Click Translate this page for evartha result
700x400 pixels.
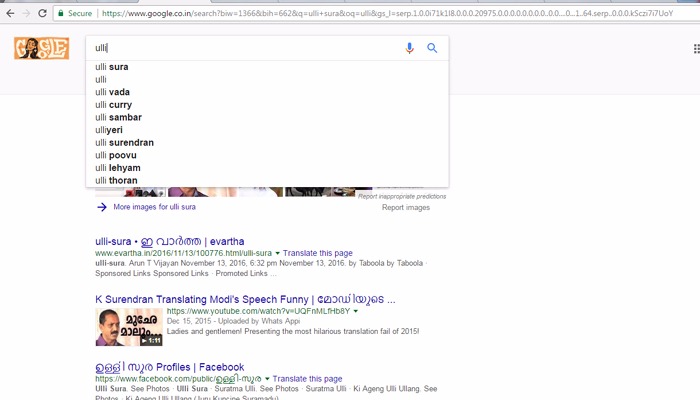point(317,253)
